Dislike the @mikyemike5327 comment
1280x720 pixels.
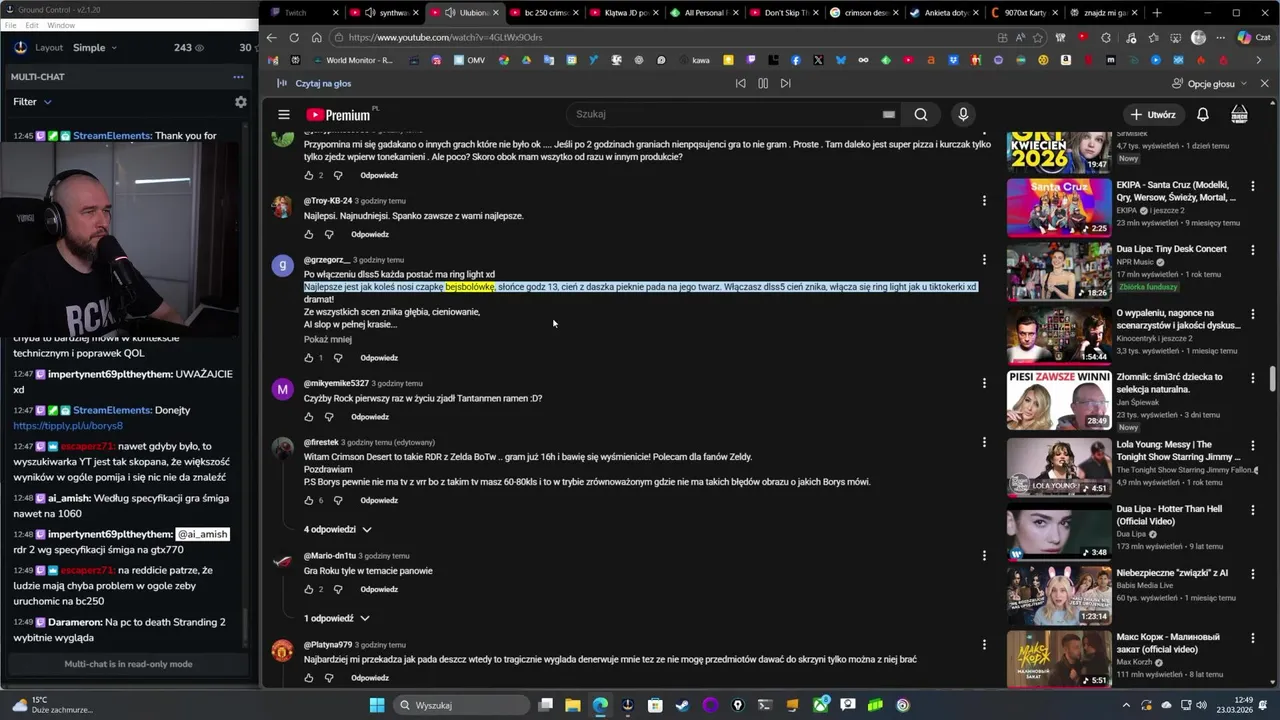329,417
